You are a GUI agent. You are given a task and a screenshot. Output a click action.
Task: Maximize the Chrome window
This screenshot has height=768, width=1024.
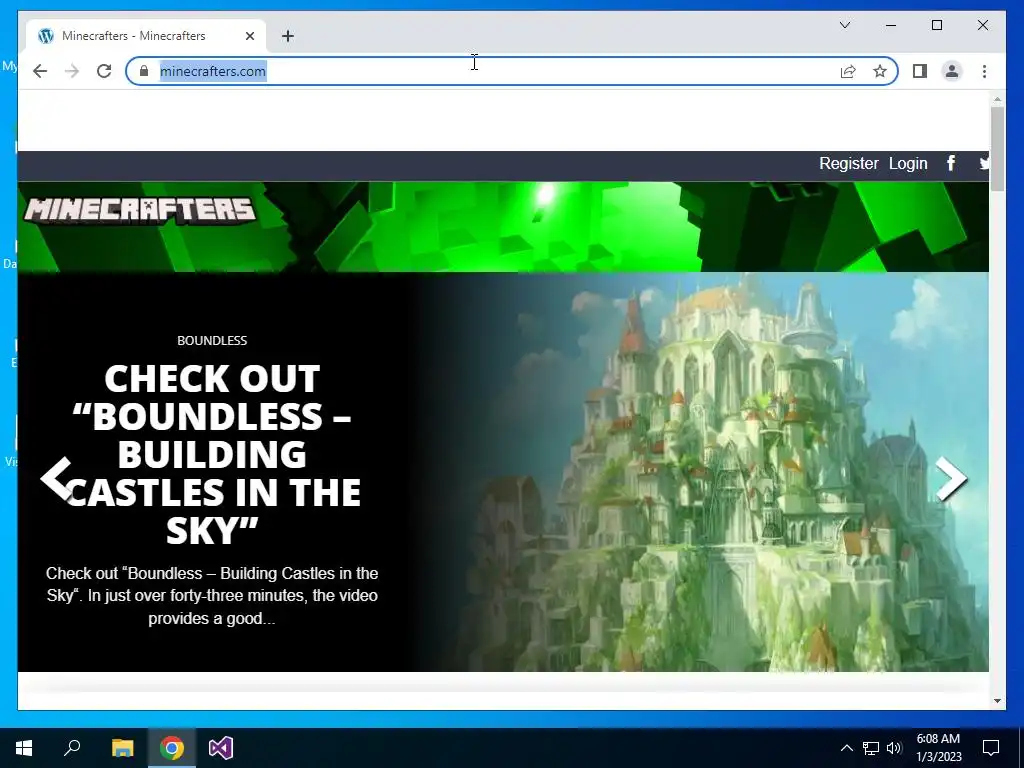pos(936,25)
